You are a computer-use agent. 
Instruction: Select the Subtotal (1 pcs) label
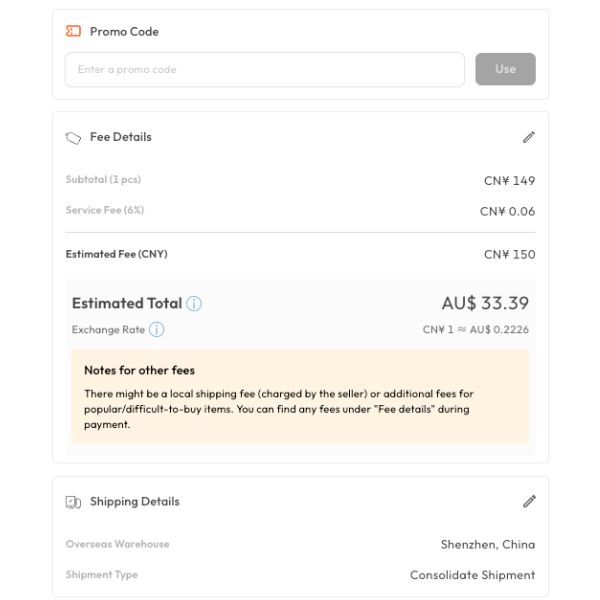(x=103, y=180)
